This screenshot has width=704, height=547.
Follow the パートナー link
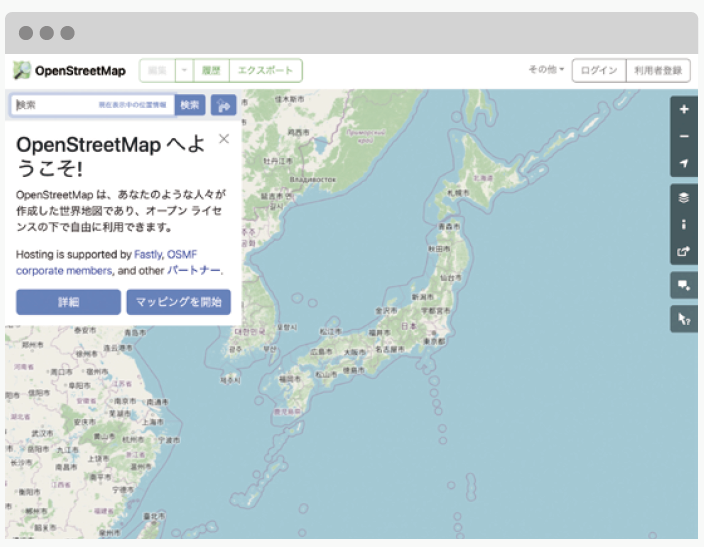coord(194,270)
